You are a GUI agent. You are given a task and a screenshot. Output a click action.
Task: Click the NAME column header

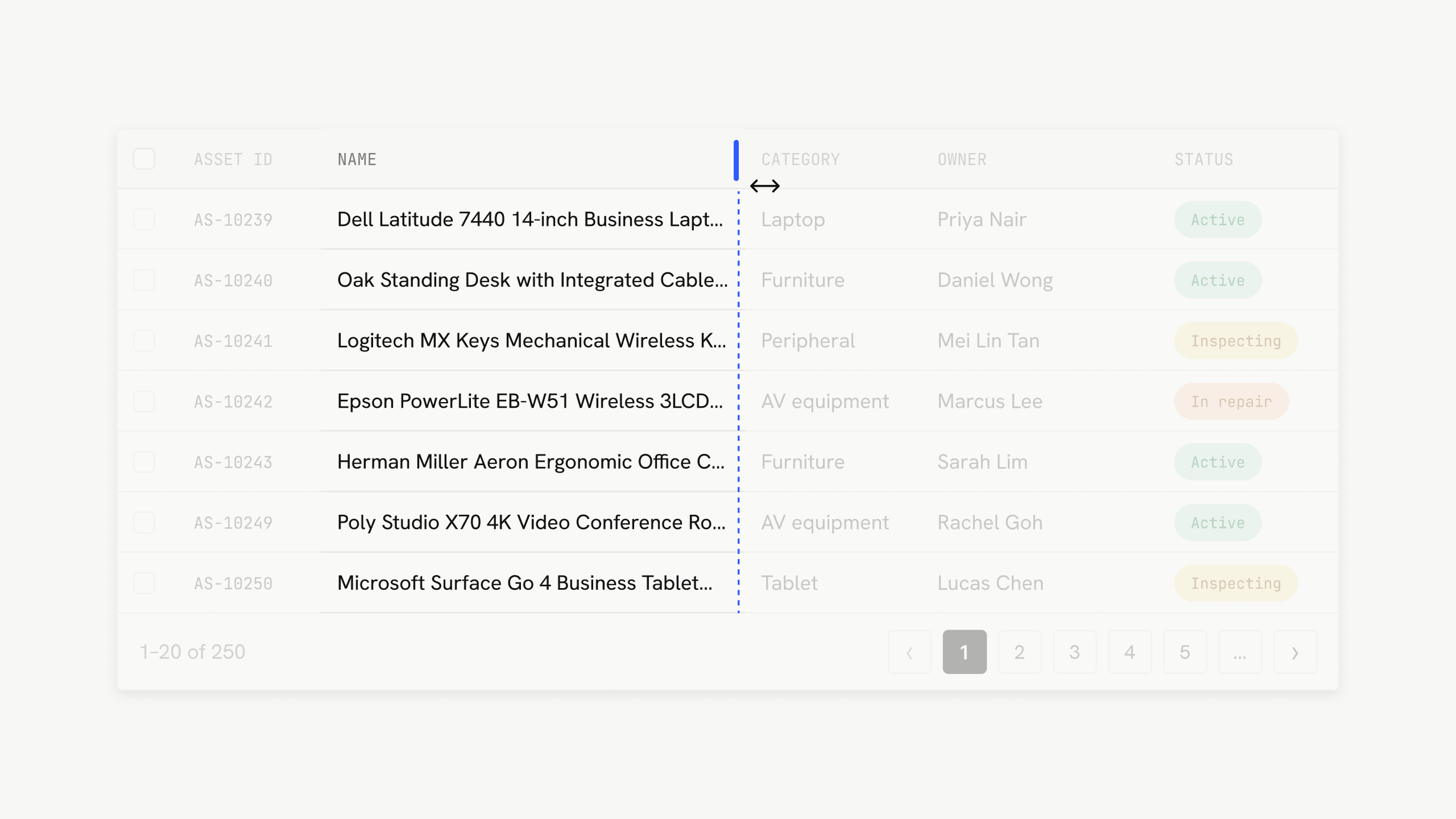[x=357, y=159]
